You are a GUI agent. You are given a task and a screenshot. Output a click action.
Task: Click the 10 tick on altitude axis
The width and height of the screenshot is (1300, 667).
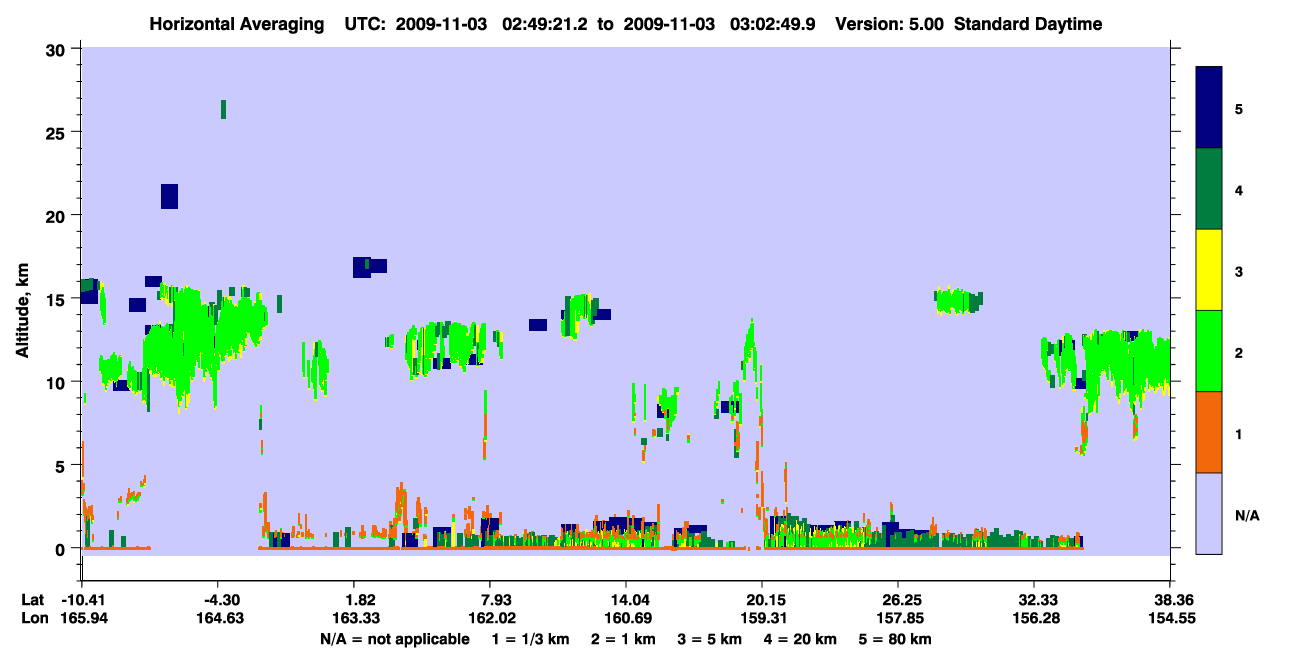click(x=58, y=382)
